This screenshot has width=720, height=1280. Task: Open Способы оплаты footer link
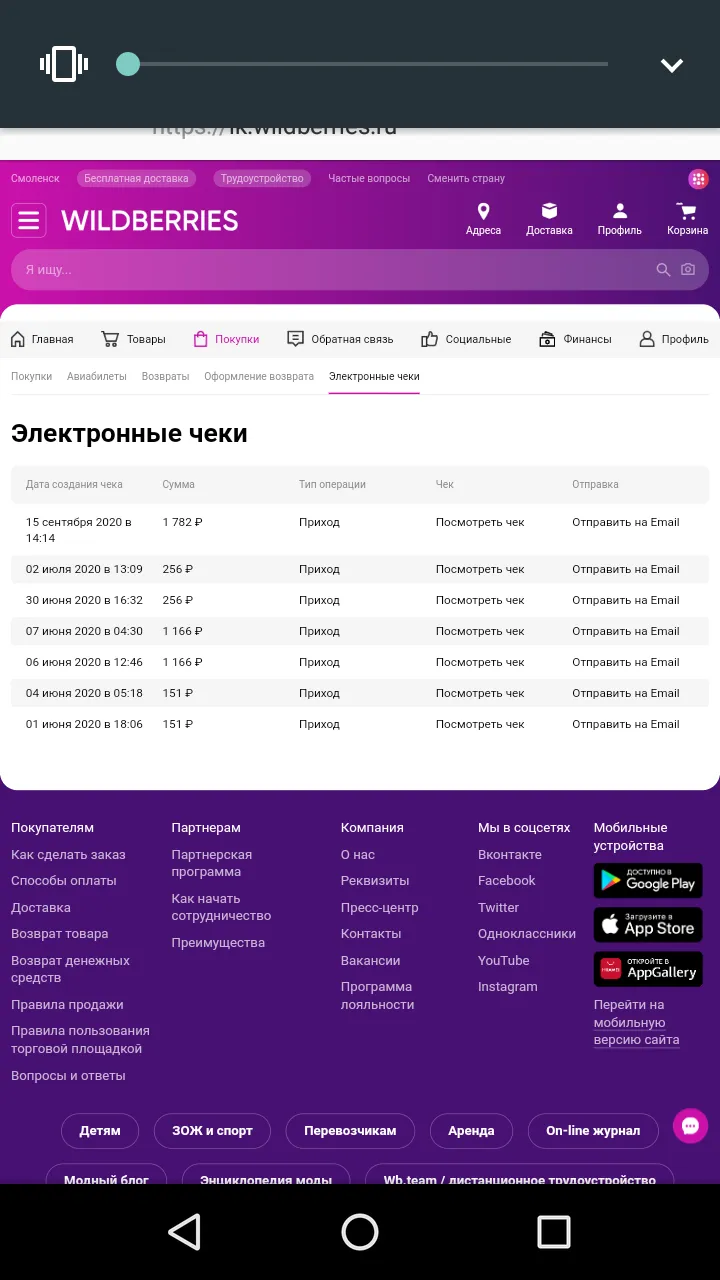pyautogui.click(x=64, y=881)
